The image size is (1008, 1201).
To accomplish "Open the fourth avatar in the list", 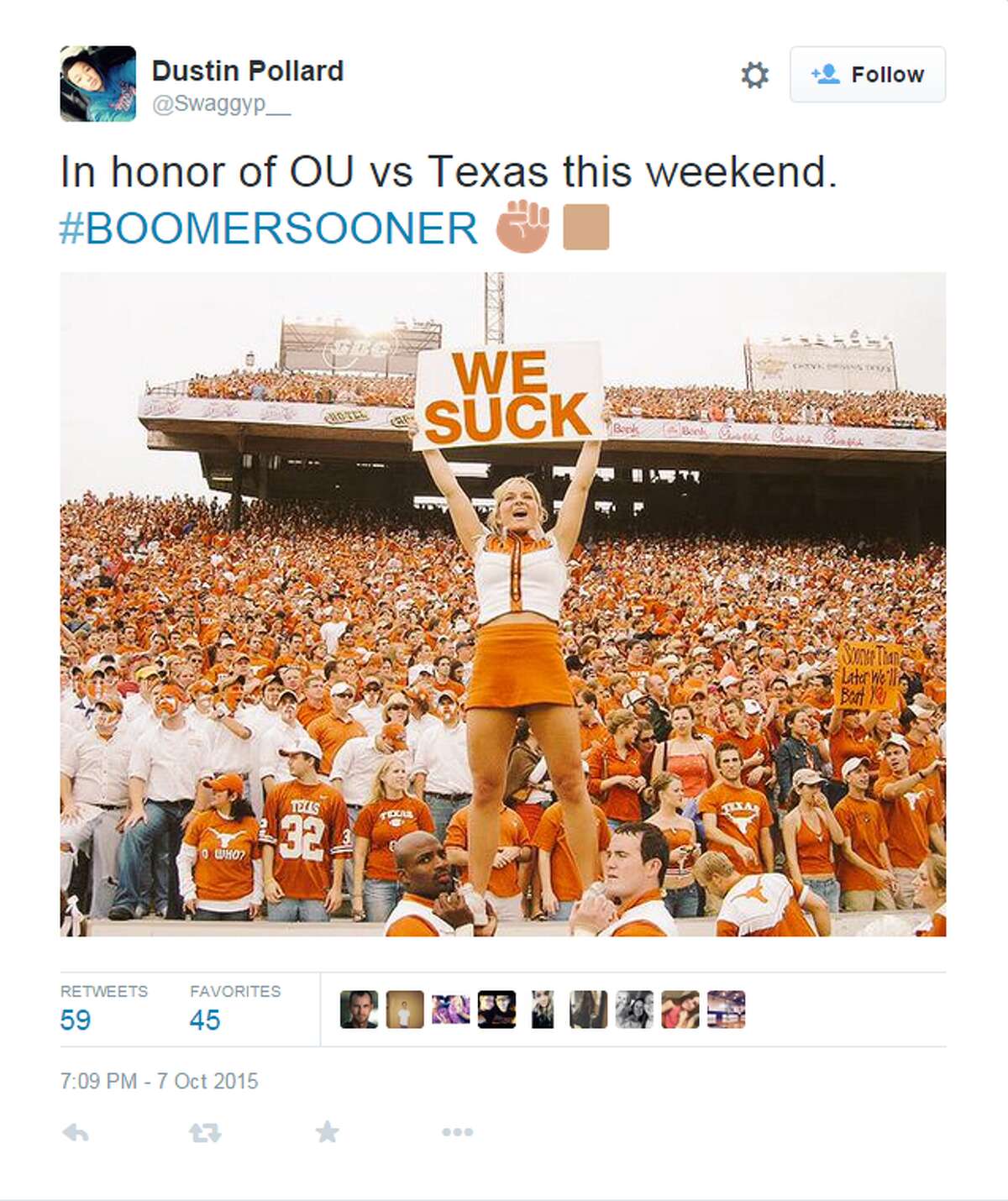I will pos(496,1010).
